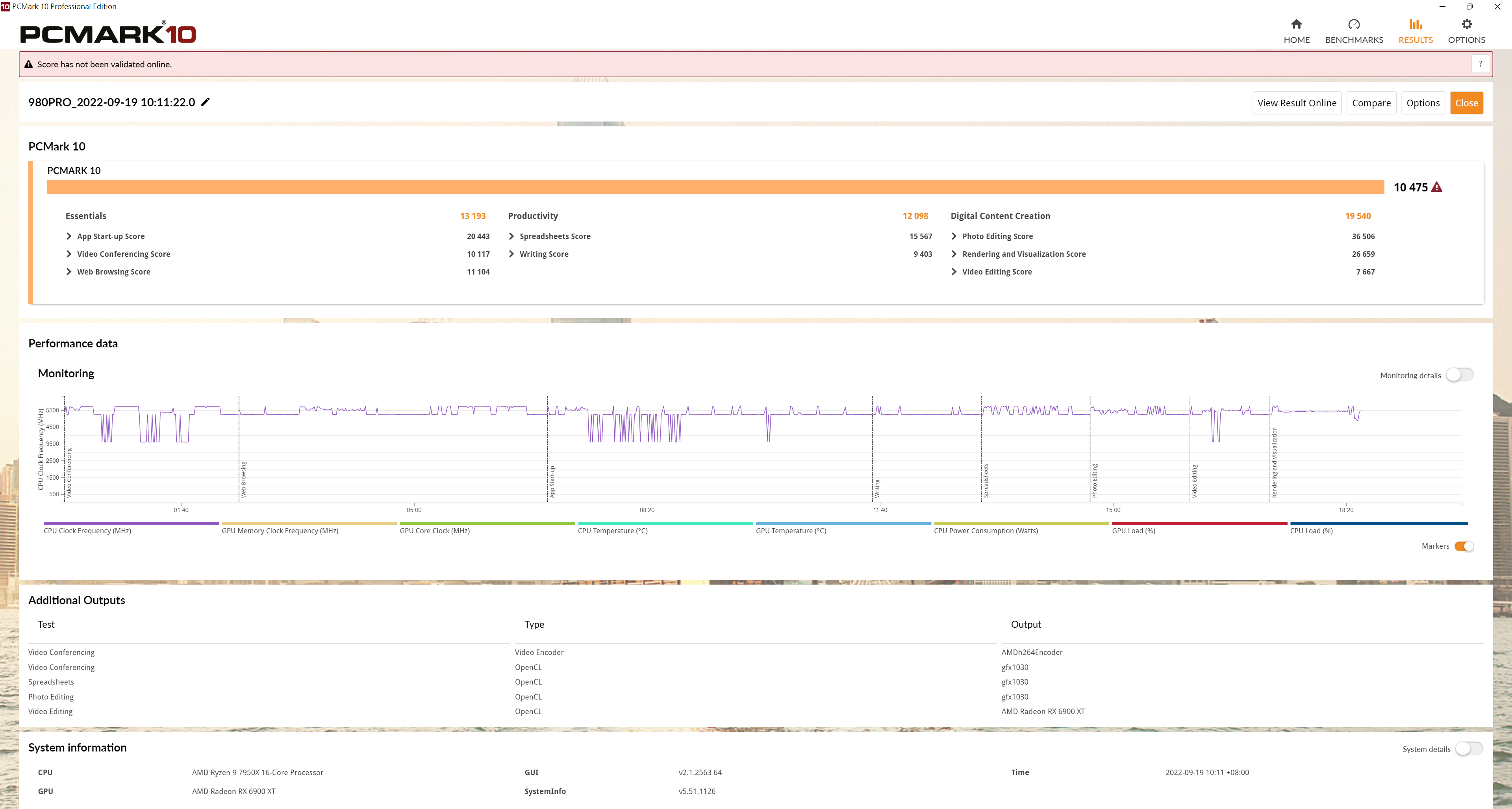
Task: Expand Photo Editing Score
Action: (954, 236)
